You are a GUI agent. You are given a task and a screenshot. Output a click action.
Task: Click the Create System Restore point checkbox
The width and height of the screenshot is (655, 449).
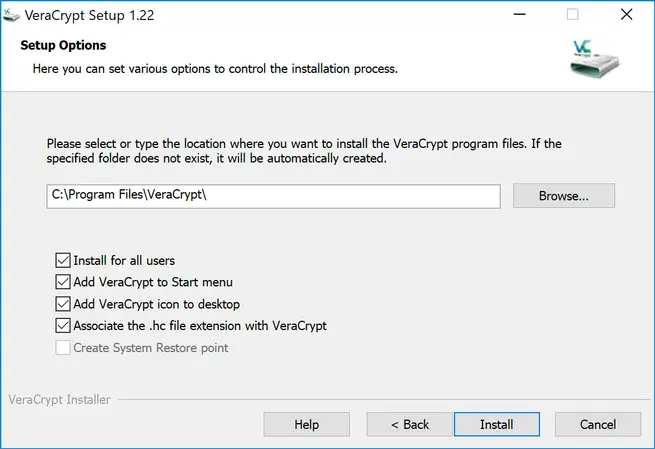click(x=64, y=348)
